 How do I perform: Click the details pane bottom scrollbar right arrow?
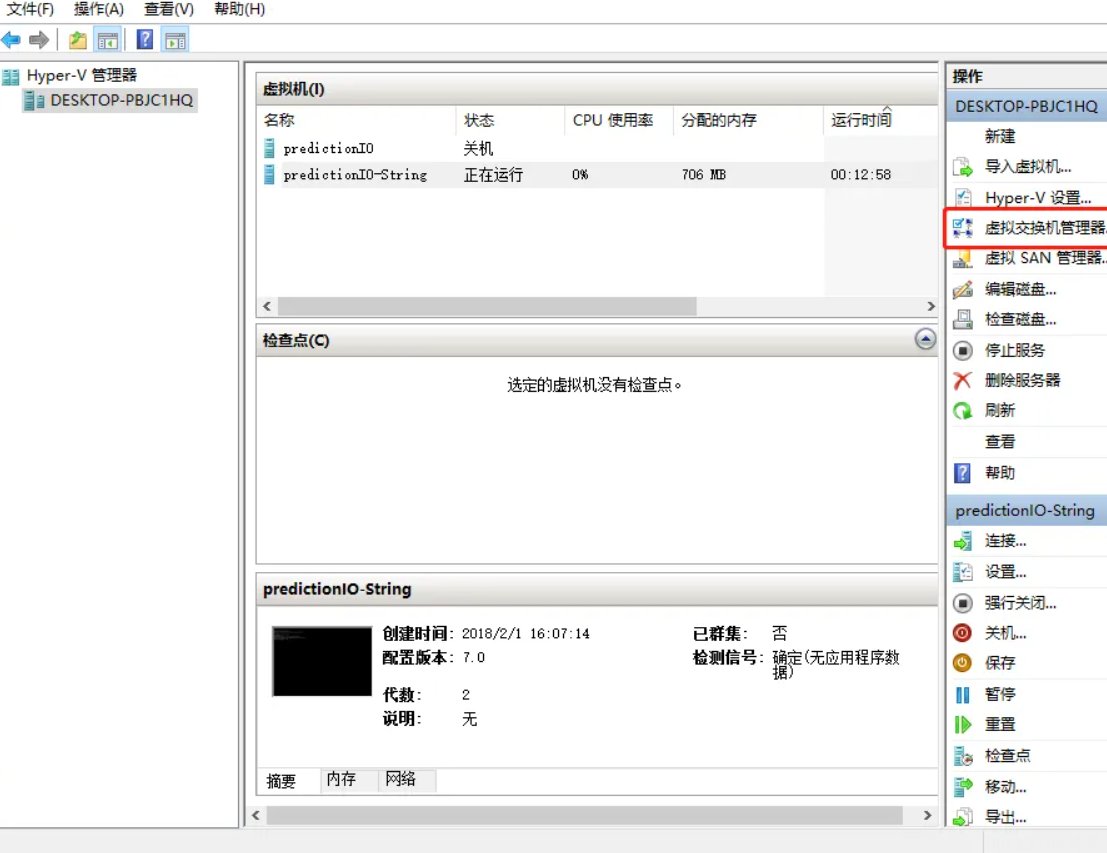(x=928, y=816)
